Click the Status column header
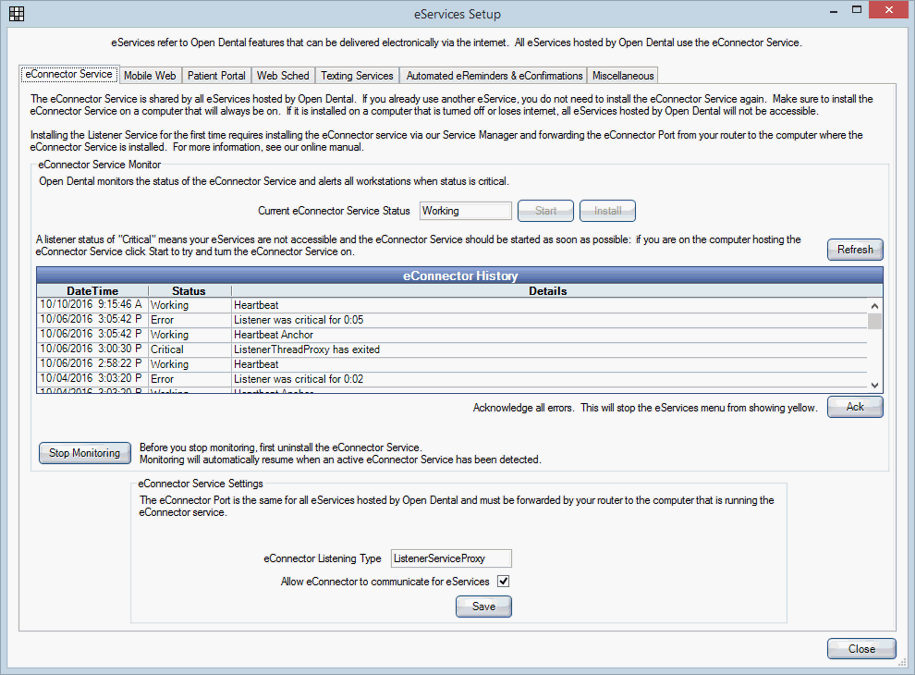This screenshot has height=675, width=915. (190, 291)
